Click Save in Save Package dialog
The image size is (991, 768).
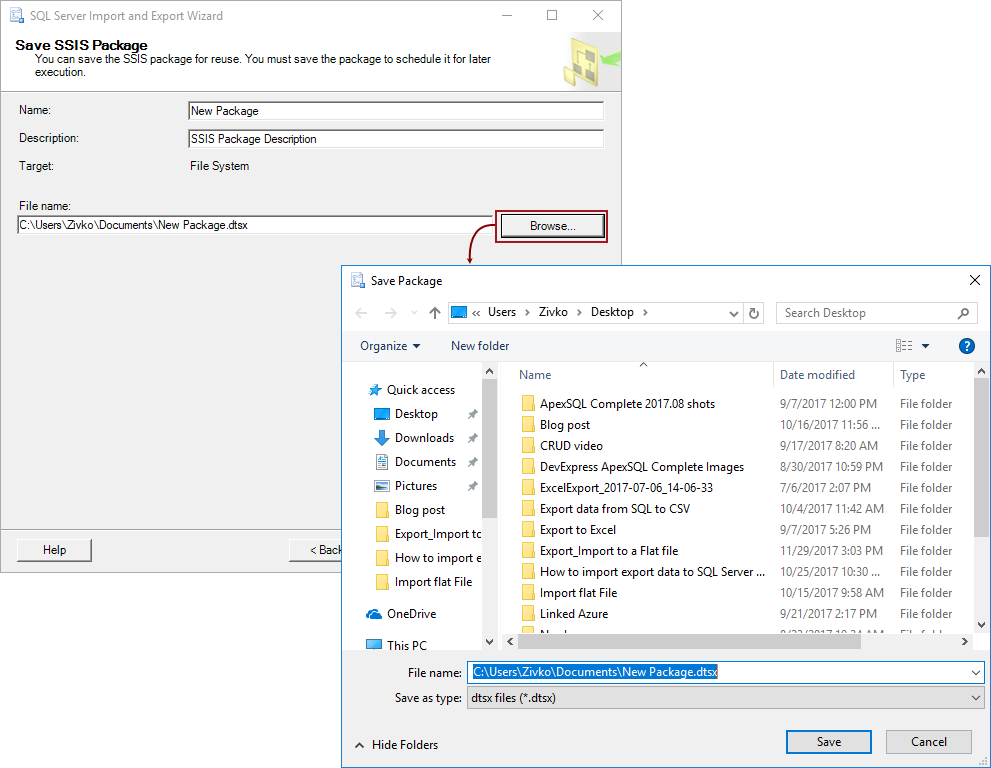[x=829, y=741]
